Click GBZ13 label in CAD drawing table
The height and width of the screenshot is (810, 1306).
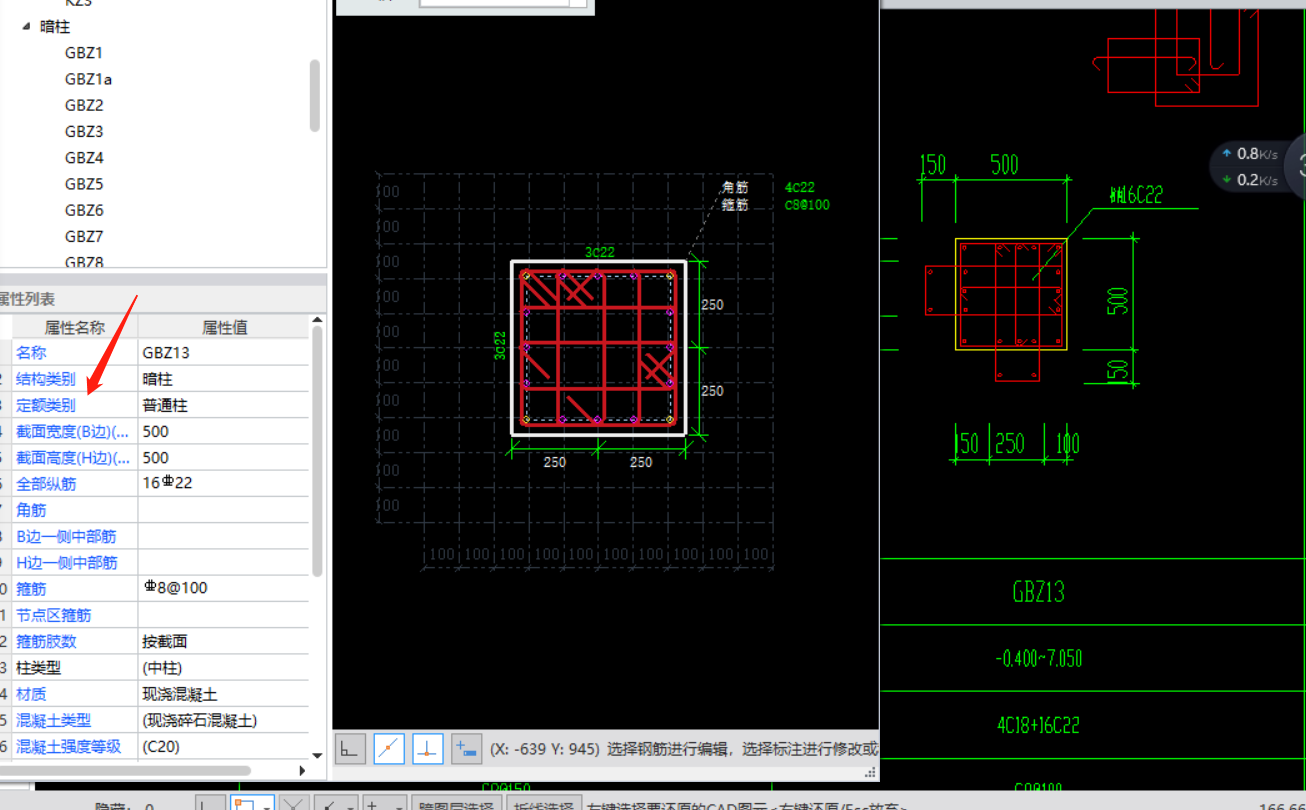click(1038, 592)
